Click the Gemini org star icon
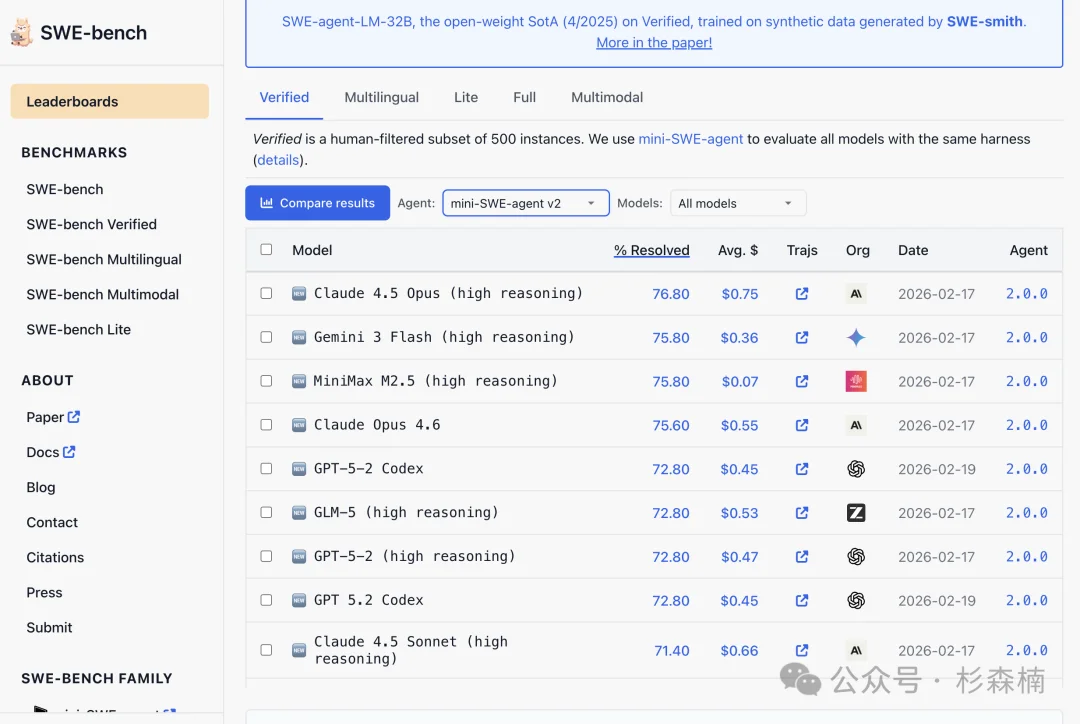The image size is (1080, 724). tap(856, 338)
